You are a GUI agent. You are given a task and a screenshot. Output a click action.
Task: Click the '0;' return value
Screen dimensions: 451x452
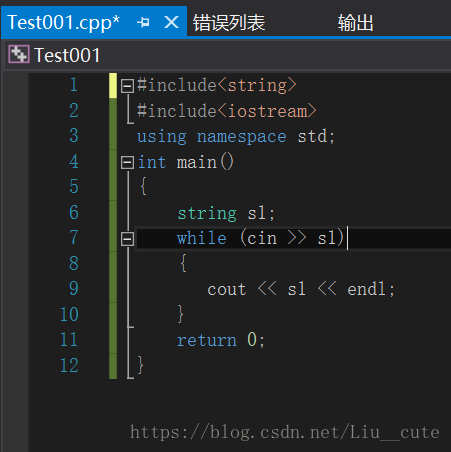[x=256, y=340]
